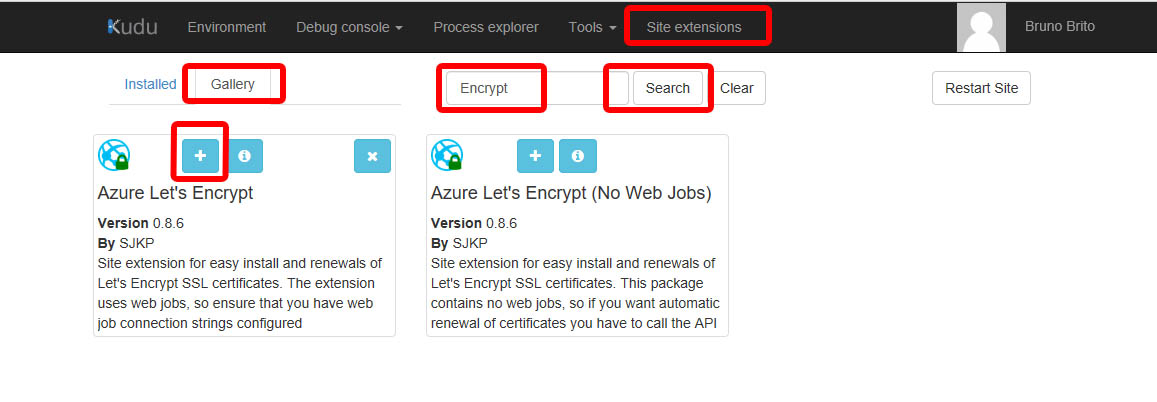The width and height of the screenshot is (1157, 402).
Task: Click the Search button
Action: 668,88
